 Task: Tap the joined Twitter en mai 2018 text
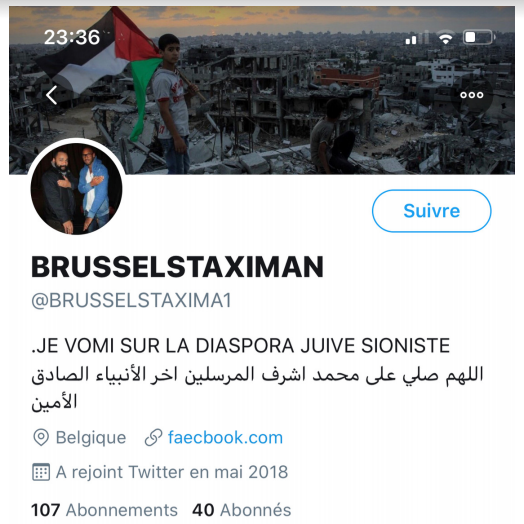tap(172, 472)
